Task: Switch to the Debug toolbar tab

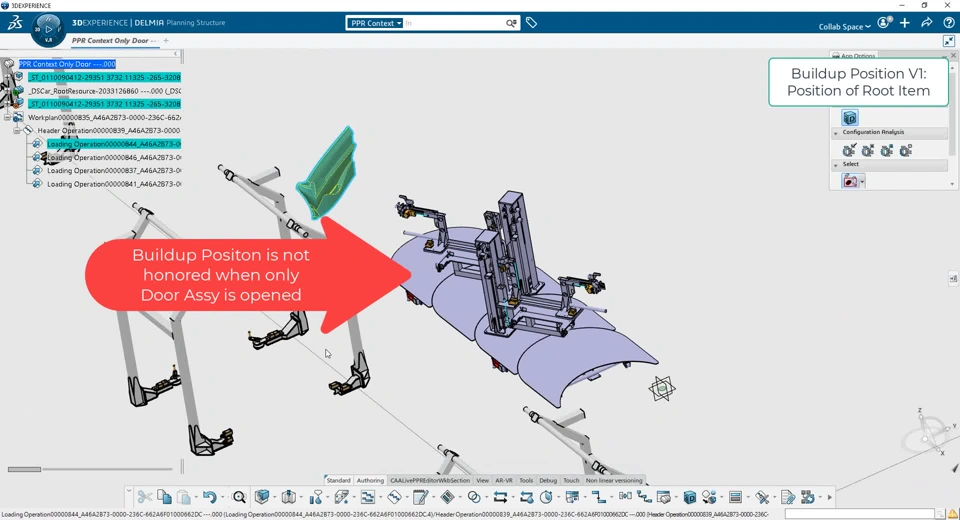Action: click(548, 480)
